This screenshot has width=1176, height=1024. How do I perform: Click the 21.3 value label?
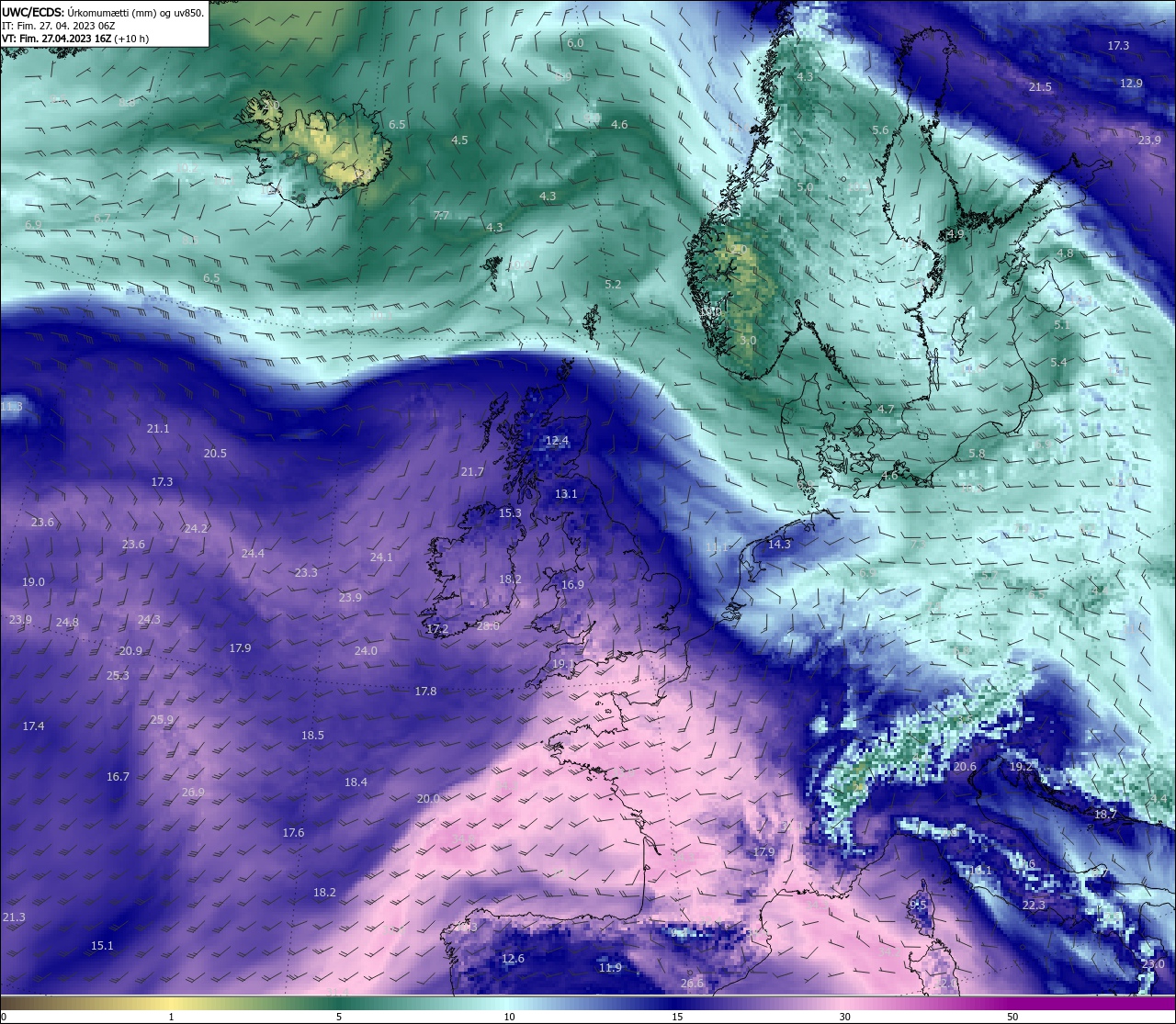(x=14, y=917)
